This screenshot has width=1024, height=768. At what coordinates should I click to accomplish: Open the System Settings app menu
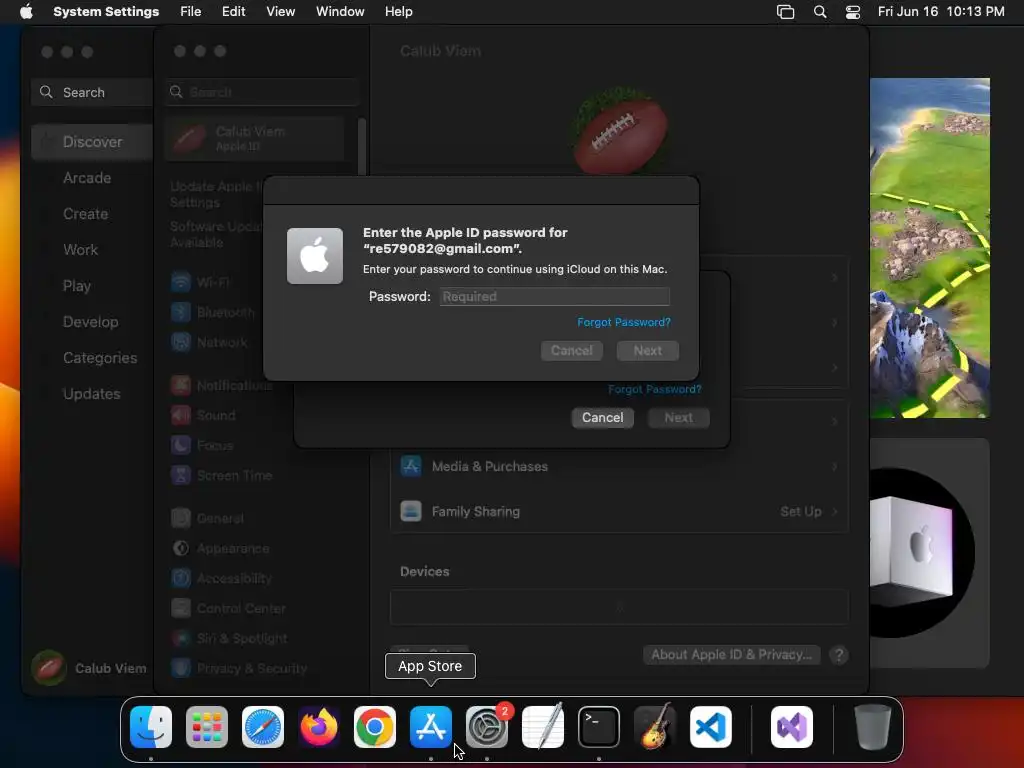(x=106, y=12)
